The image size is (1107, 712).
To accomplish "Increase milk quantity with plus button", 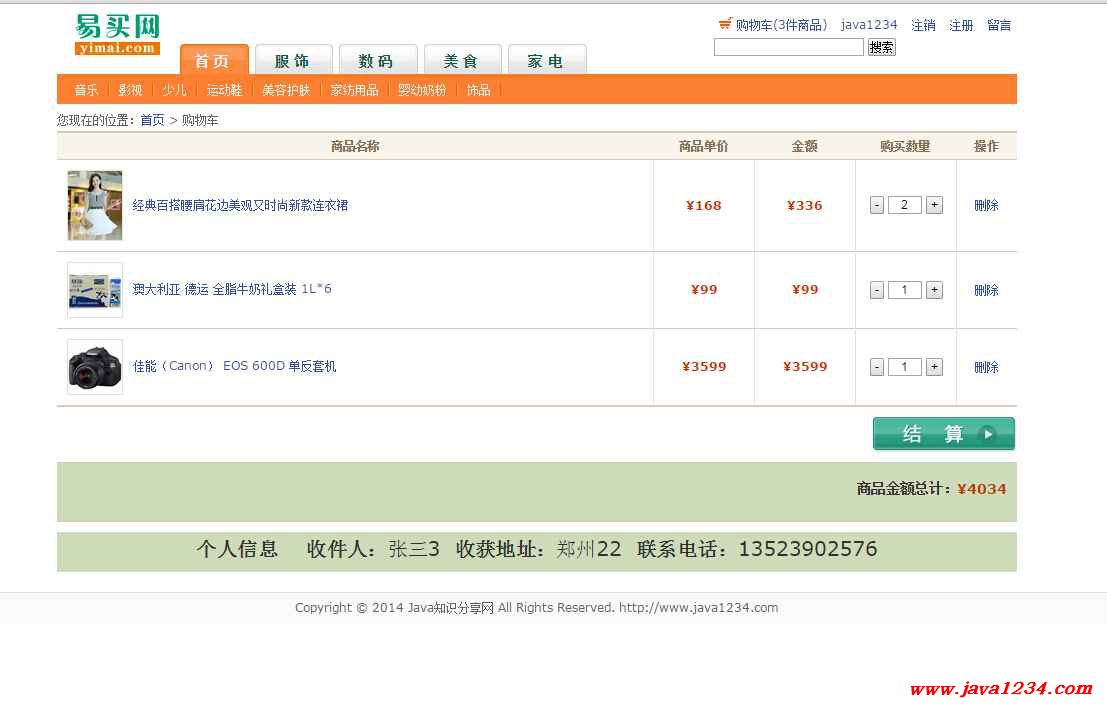I will pyautogui.click(x=934, y=290).
